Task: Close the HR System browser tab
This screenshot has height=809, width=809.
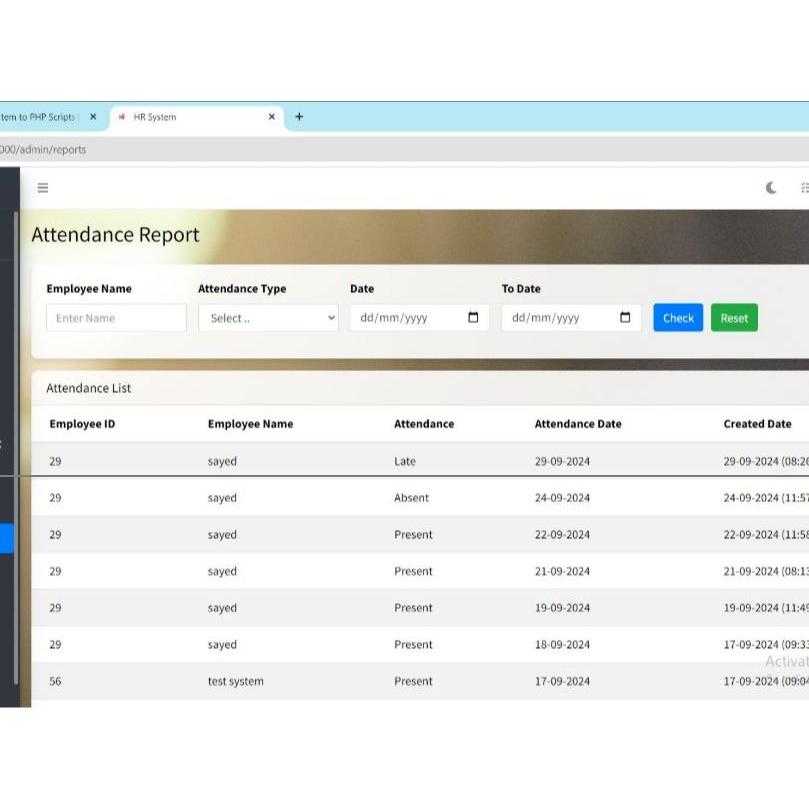Action: [x=271, y=117]
